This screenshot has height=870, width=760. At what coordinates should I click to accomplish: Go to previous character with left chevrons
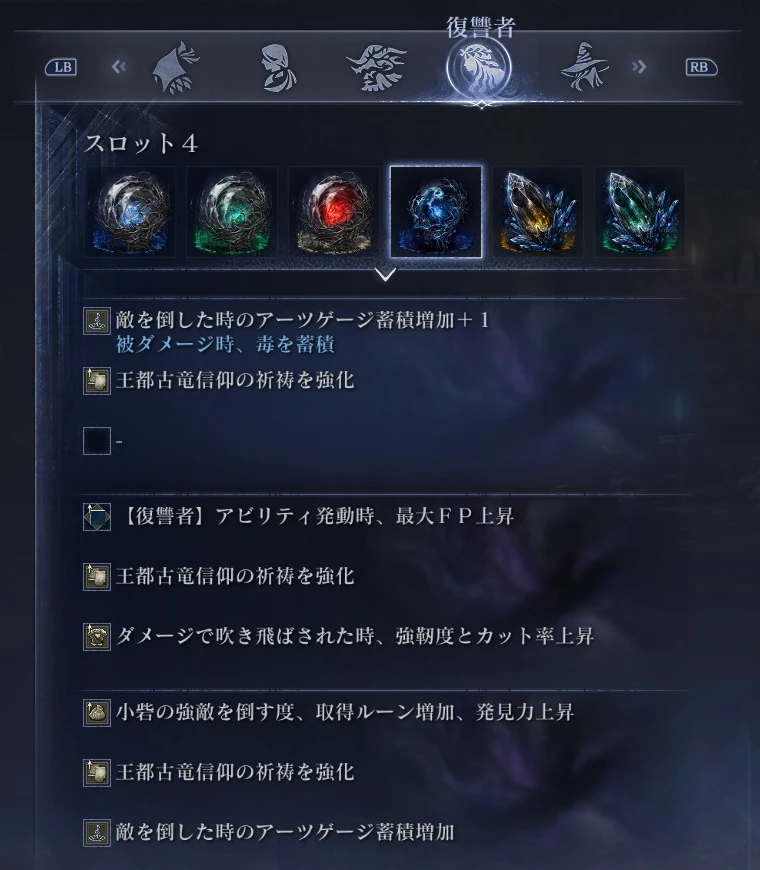tap(118, 67)
